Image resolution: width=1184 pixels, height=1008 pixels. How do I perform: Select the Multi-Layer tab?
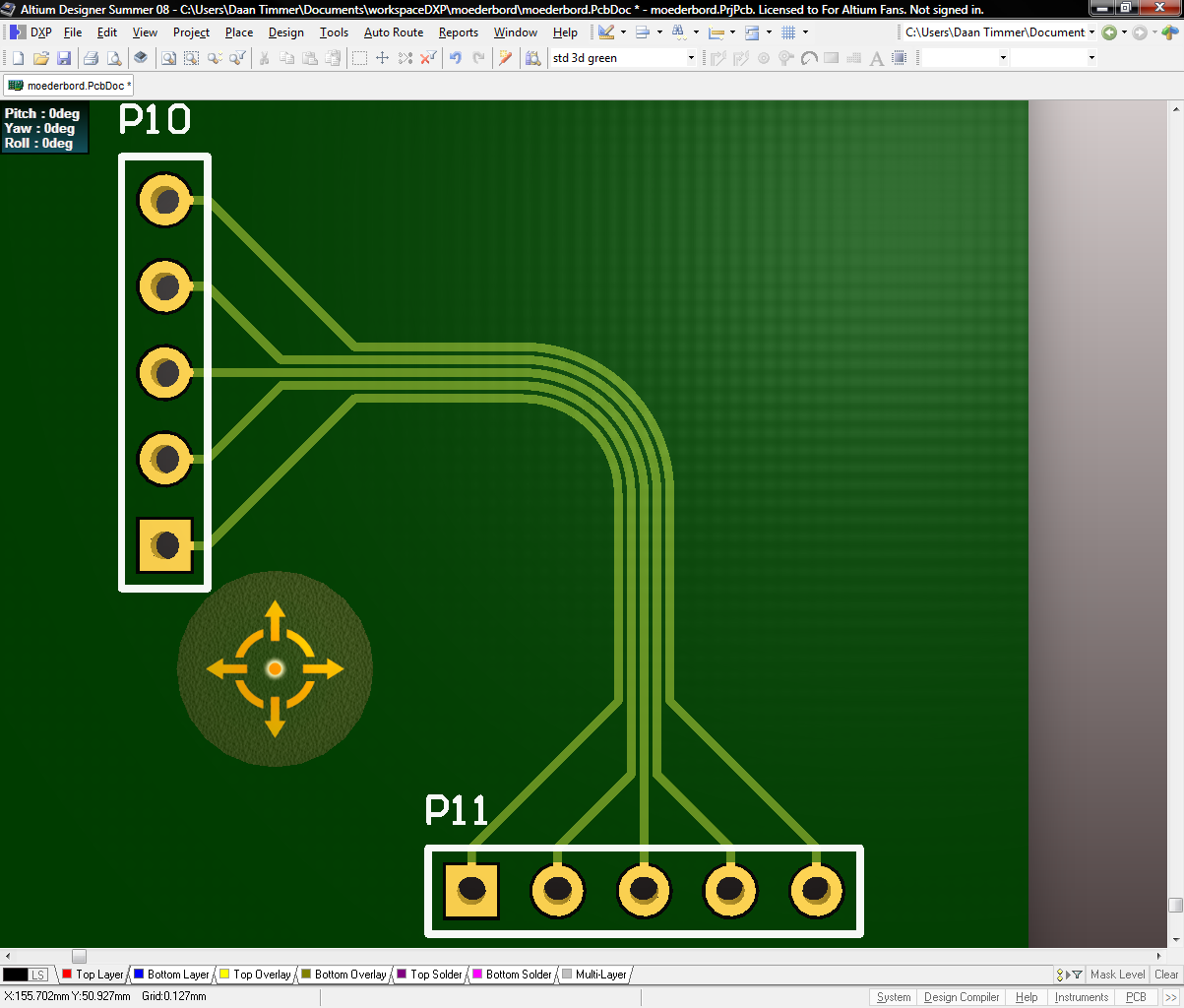click(x=600, y=975)
